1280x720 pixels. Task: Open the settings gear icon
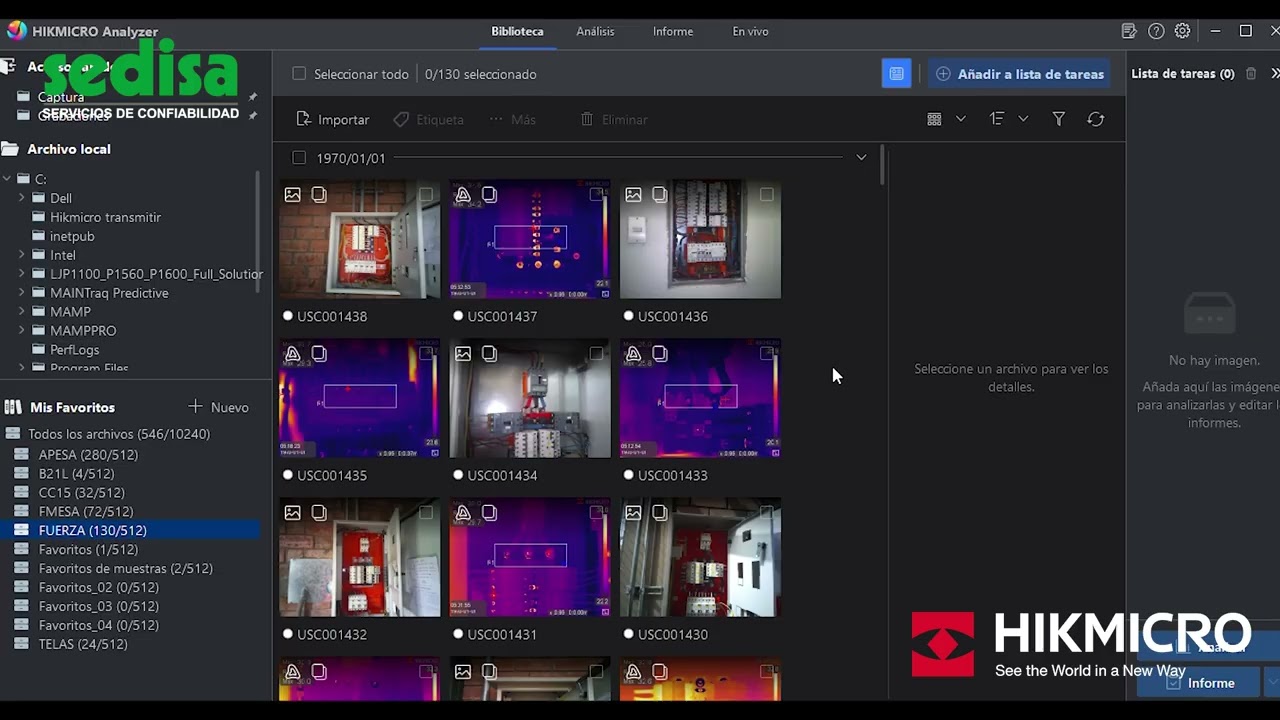point(1182,31)
